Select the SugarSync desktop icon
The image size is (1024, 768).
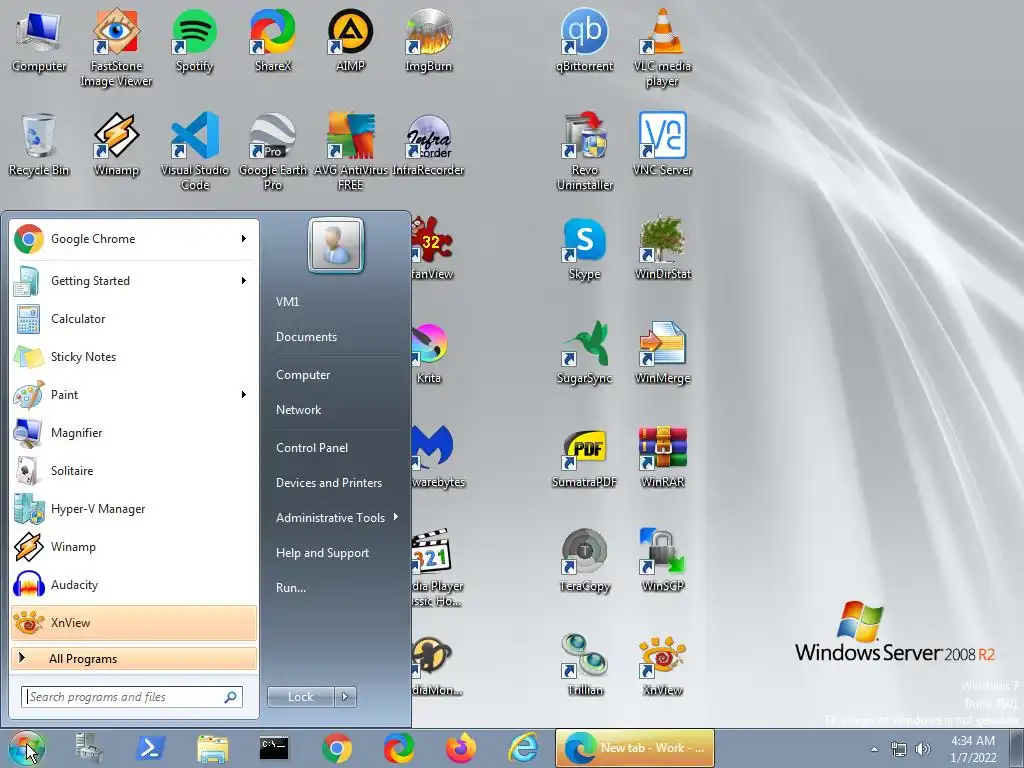coord(584,351)
